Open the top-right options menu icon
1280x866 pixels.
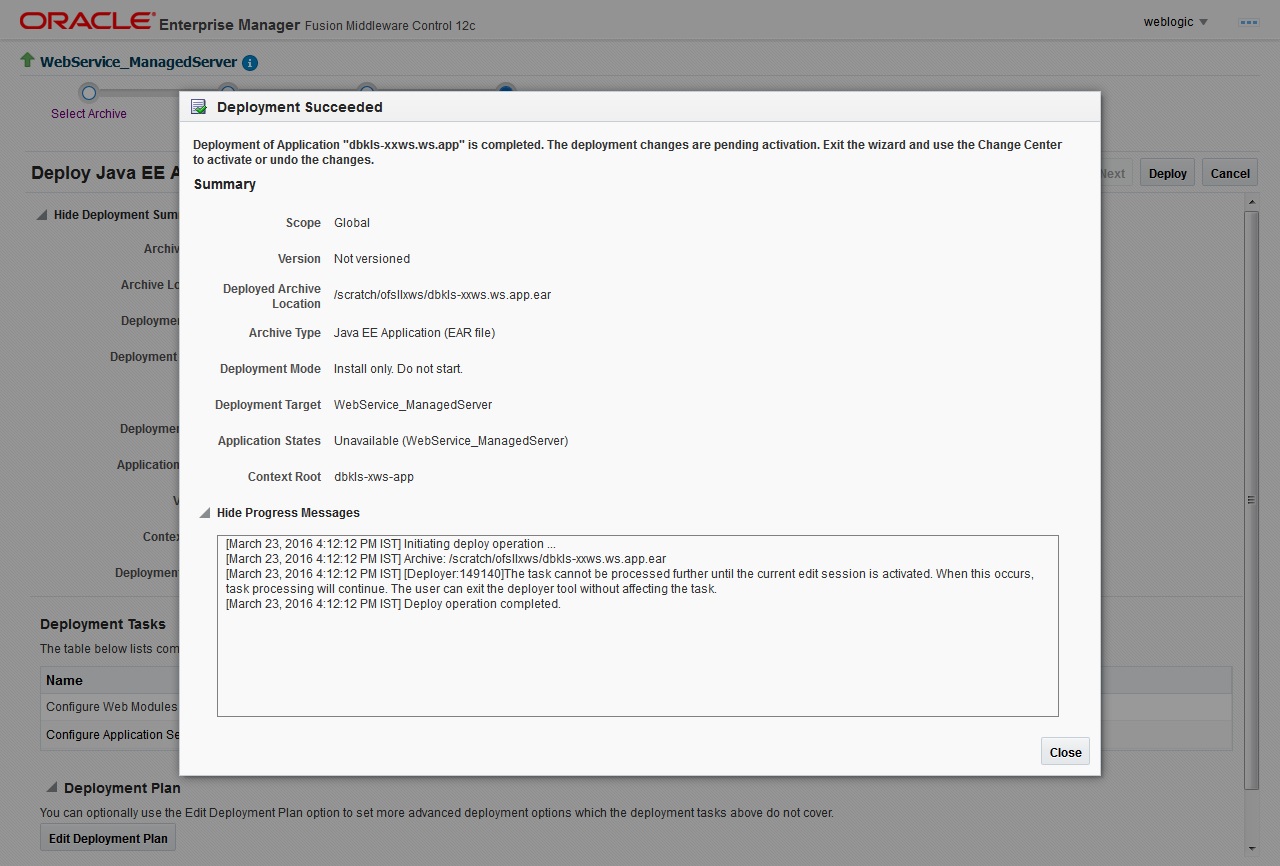pos(1249,22)
